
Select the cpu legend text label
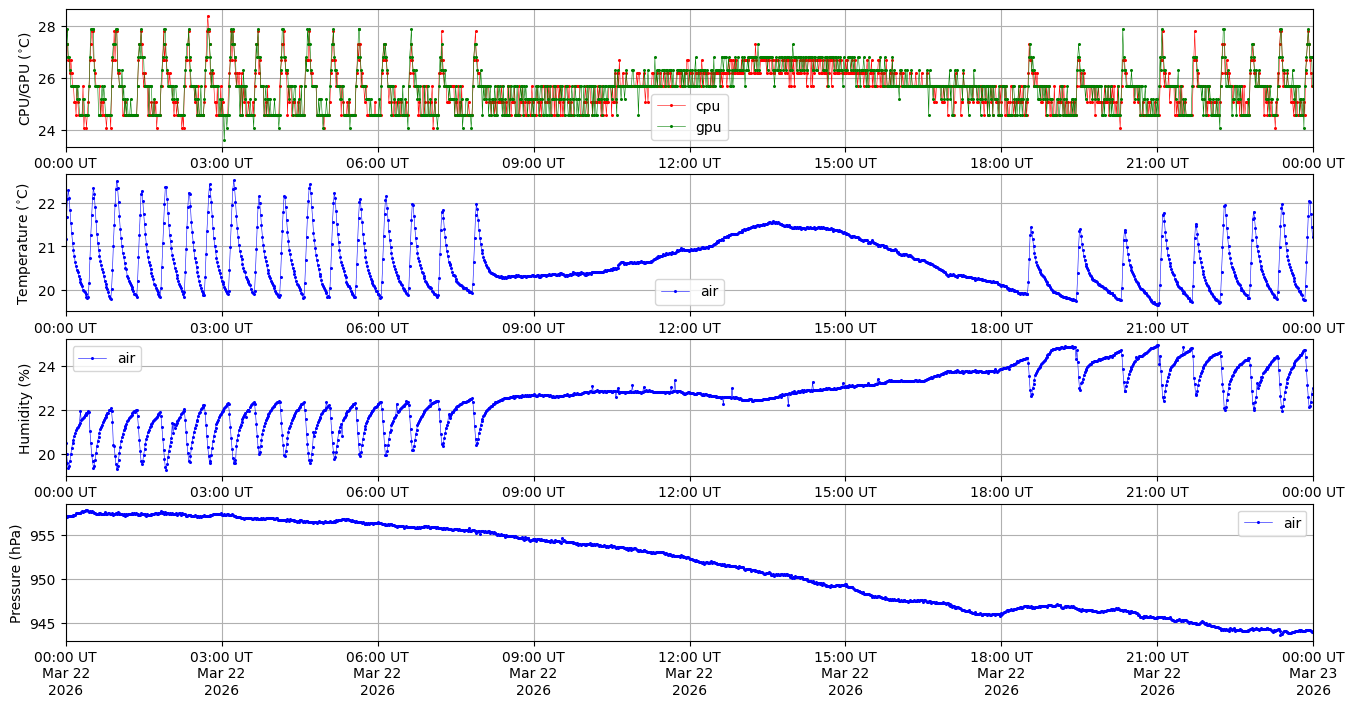coord(707,106)
